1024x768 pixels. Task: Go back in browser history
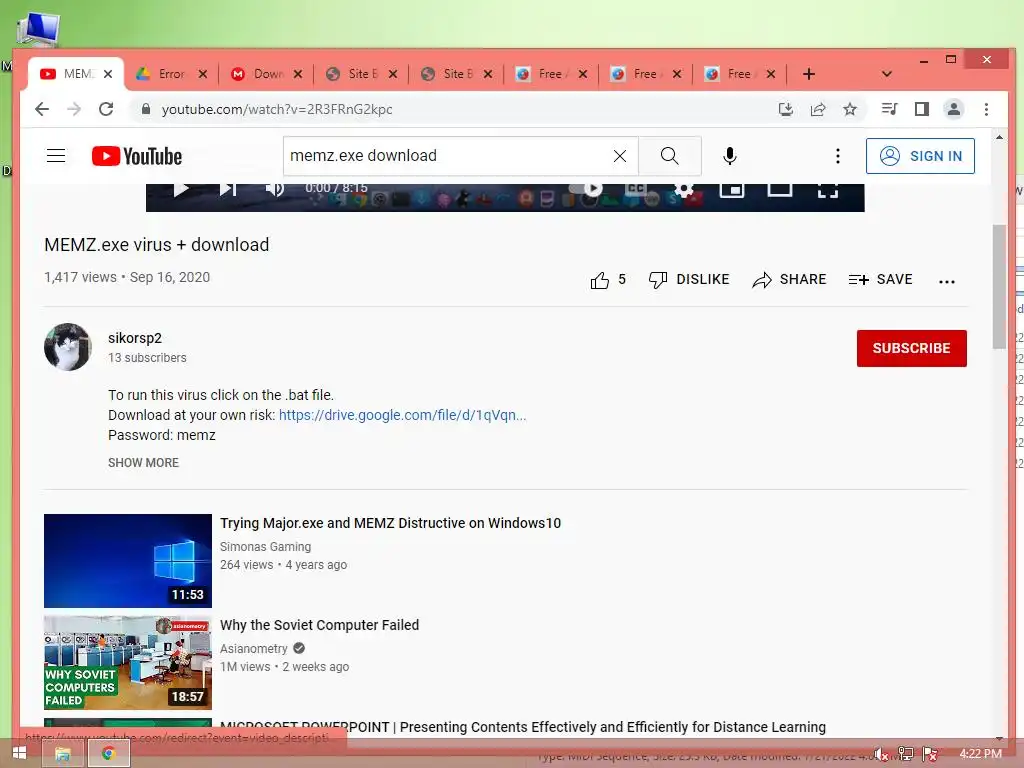42,109
